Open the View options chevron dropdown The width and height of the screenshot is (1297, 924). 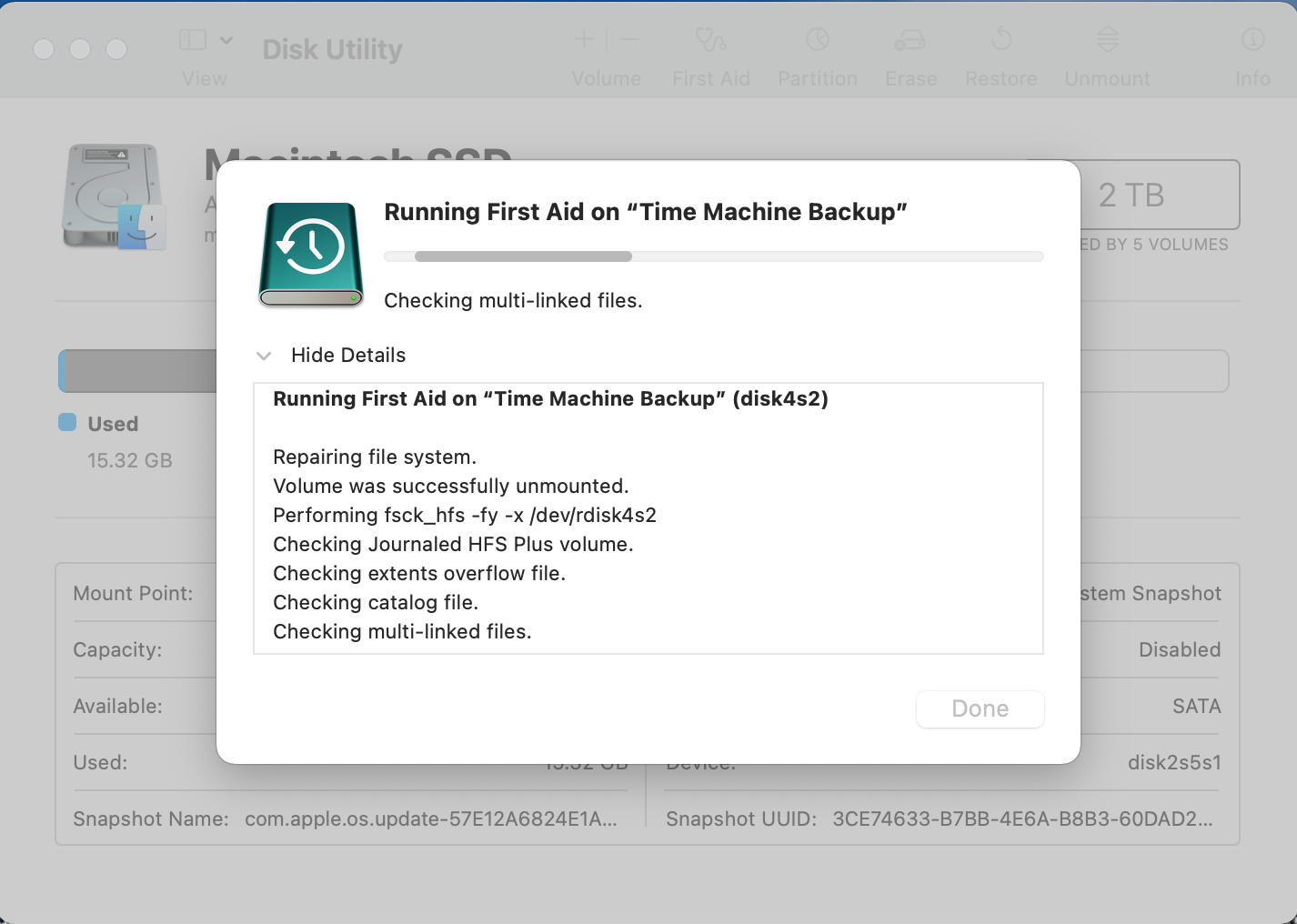226,40
